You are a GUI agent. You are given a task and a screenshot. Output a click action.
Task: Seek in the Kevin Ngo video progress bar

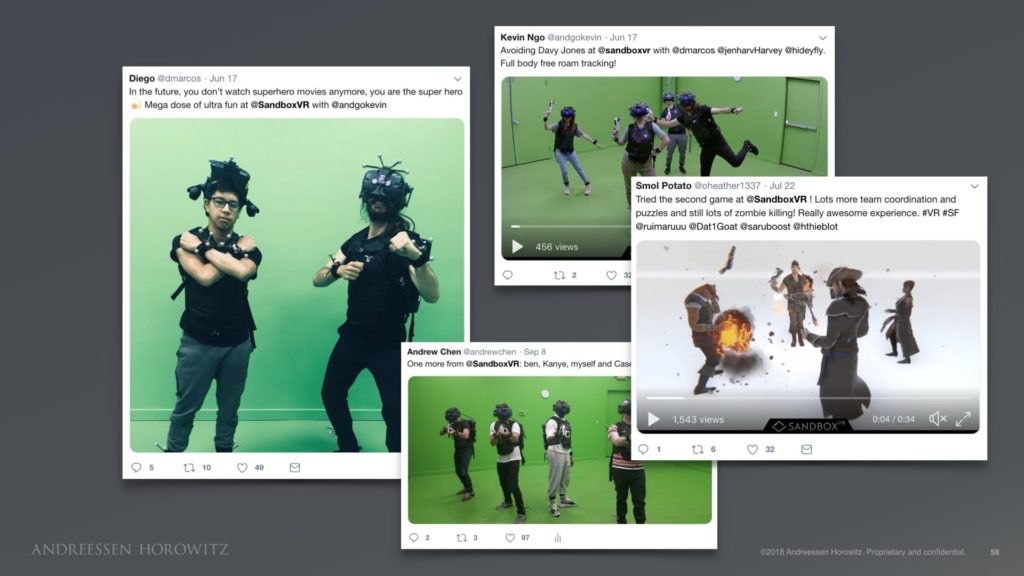(571, 227)
